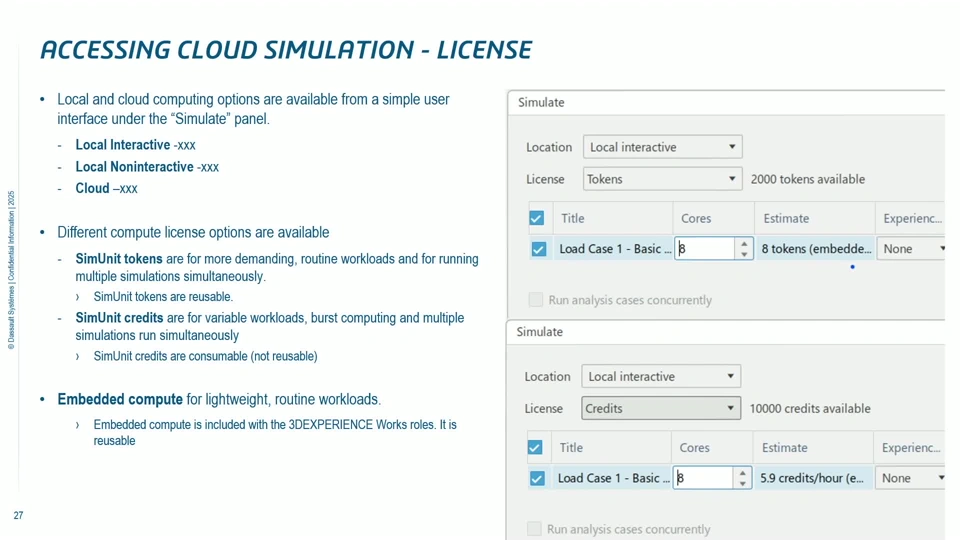Open the Credits License dropdown

[x=661, y=408]
